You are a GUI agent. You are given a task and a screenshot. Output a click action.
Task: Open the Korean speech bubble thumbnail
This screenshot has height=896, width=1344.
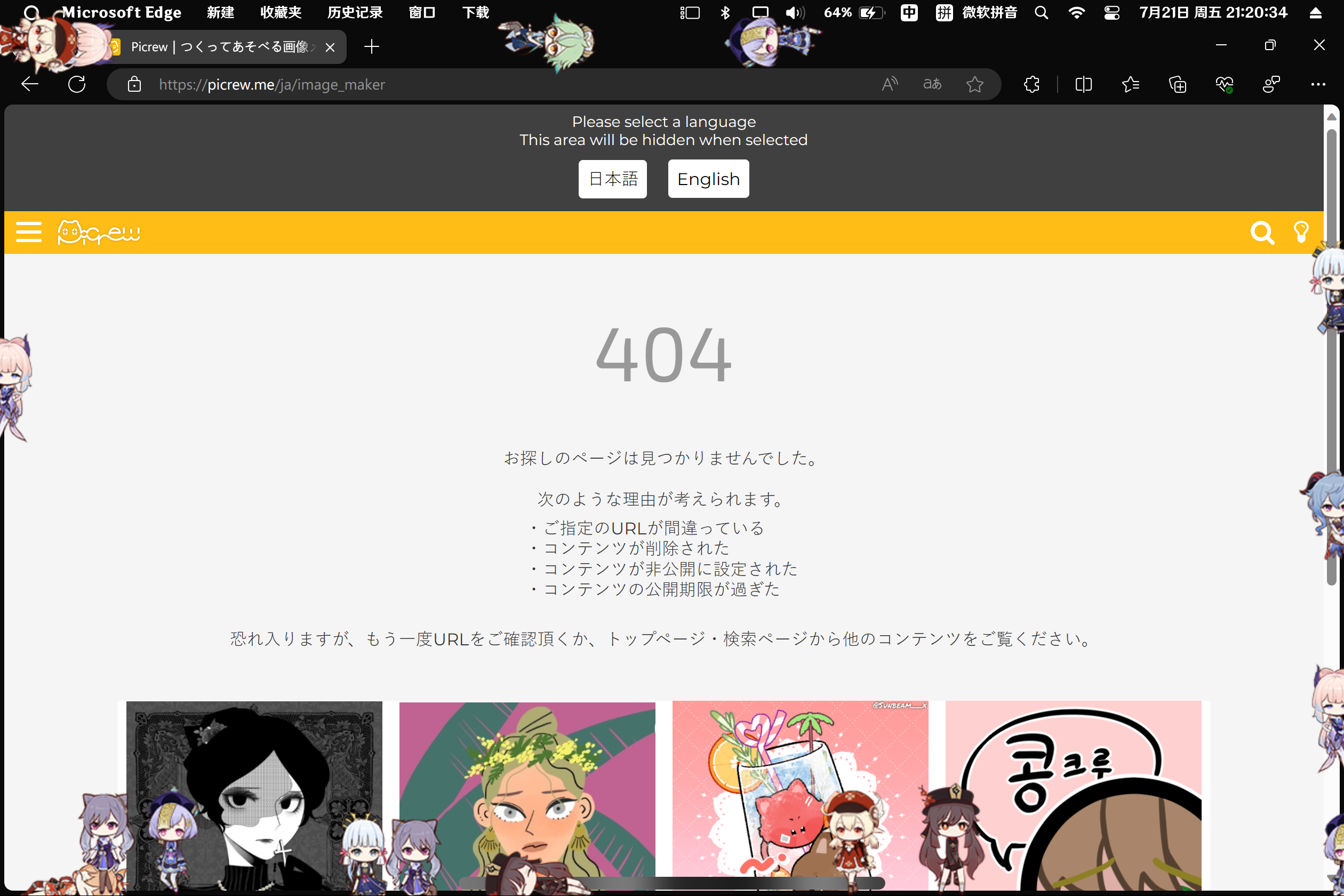[1074, 795]
